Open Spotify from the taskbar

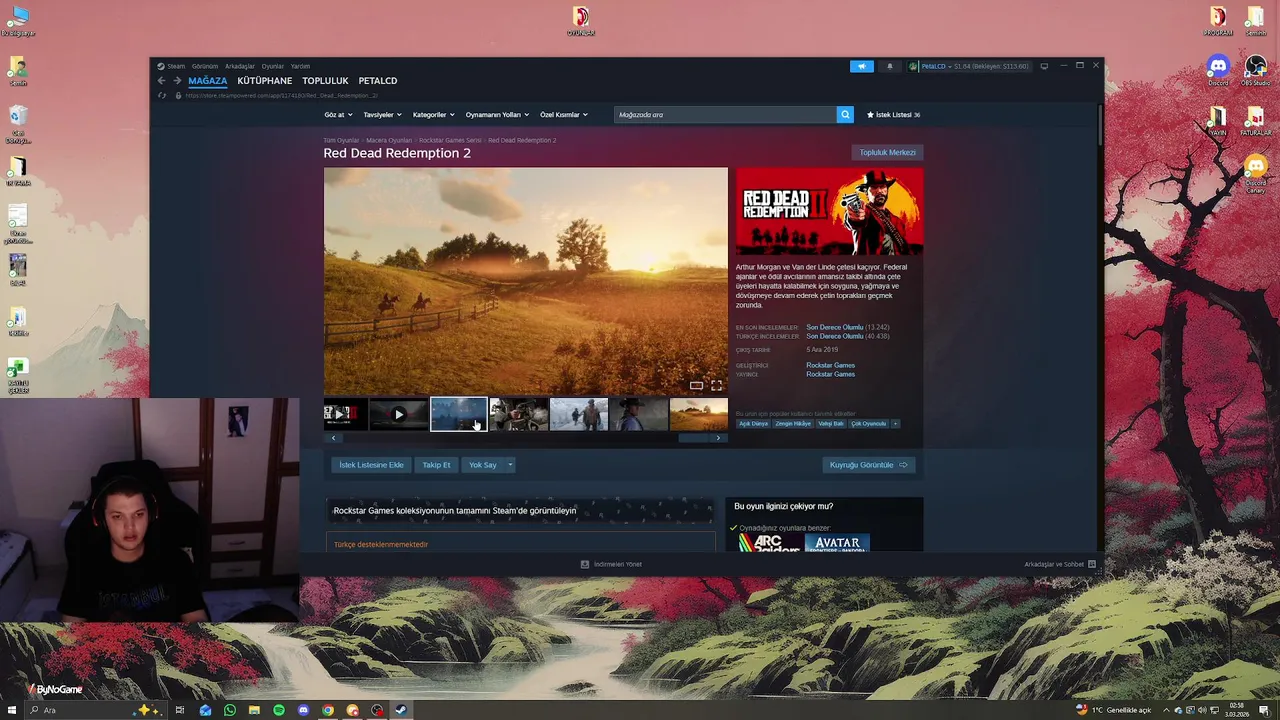[279, 710]
